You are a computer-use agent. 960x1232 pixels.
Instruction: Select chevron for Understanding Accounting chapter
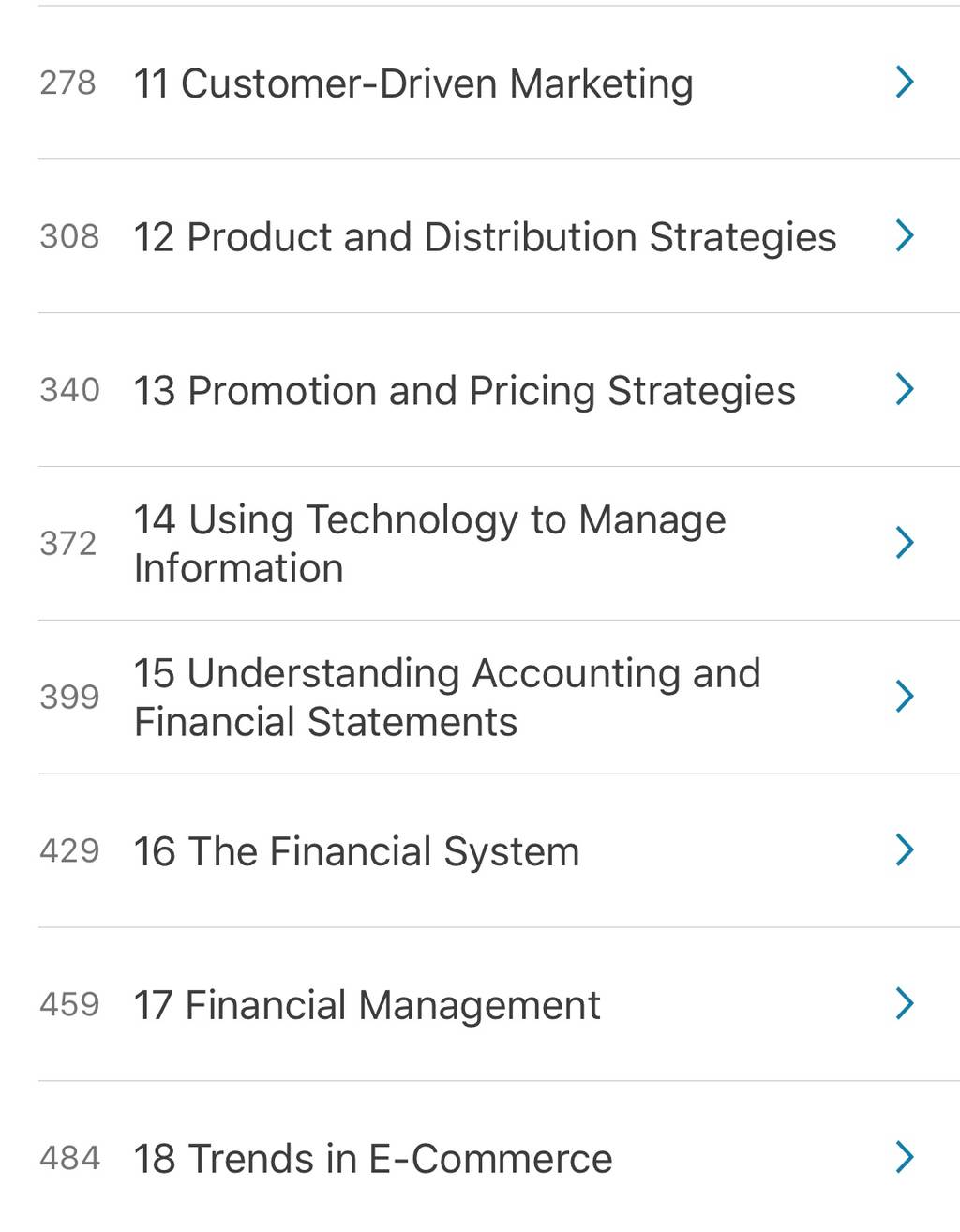coord(905,697)
